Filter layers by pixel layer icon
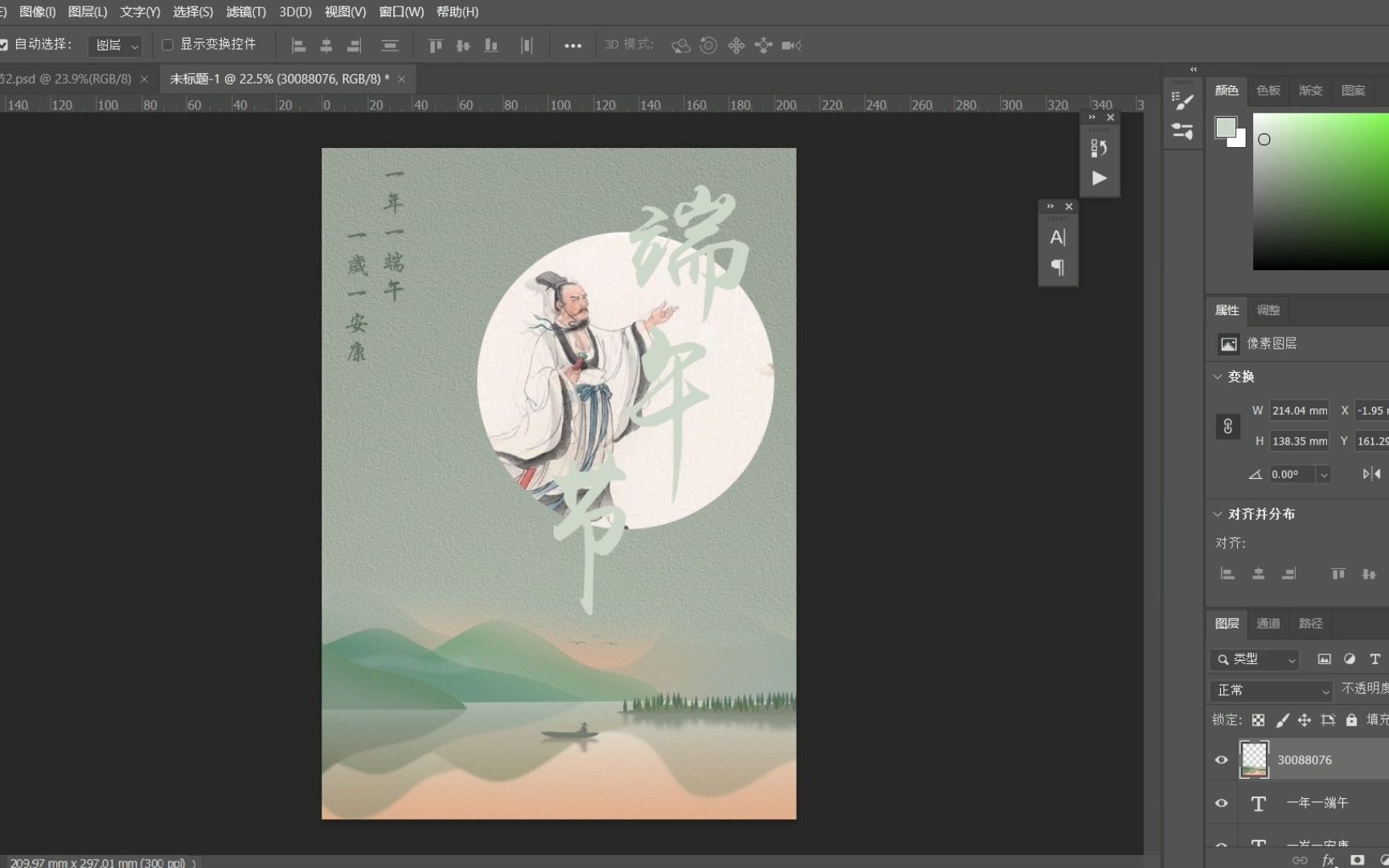 pos(1324,659)
